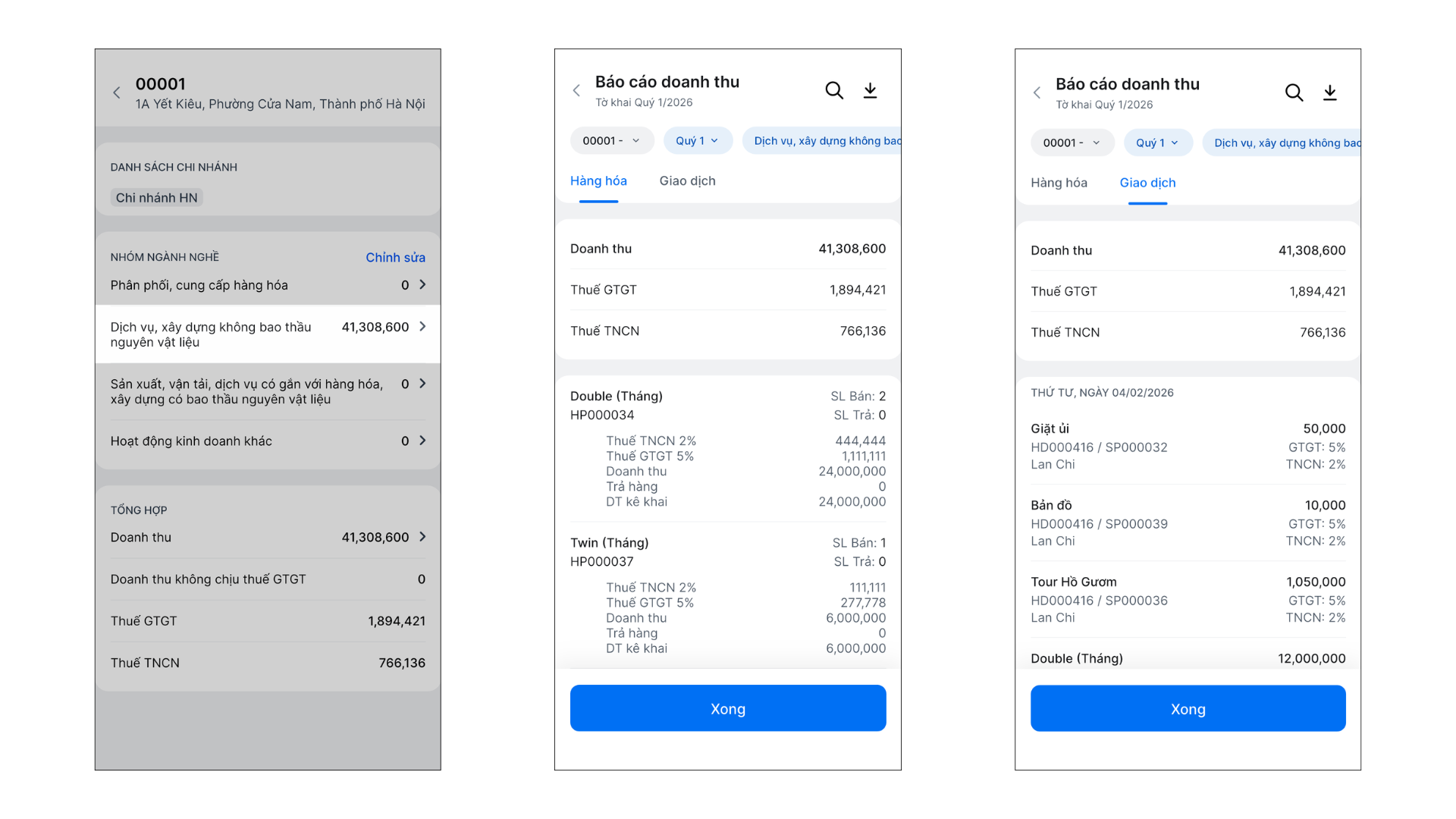Click search icon in right revenue report
The height and width of the screenshot is (819, 1456).
1294,93
